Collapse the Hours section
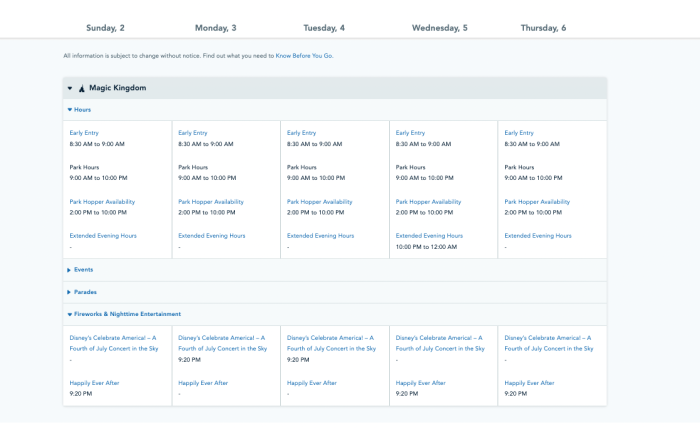 [79, 109]
